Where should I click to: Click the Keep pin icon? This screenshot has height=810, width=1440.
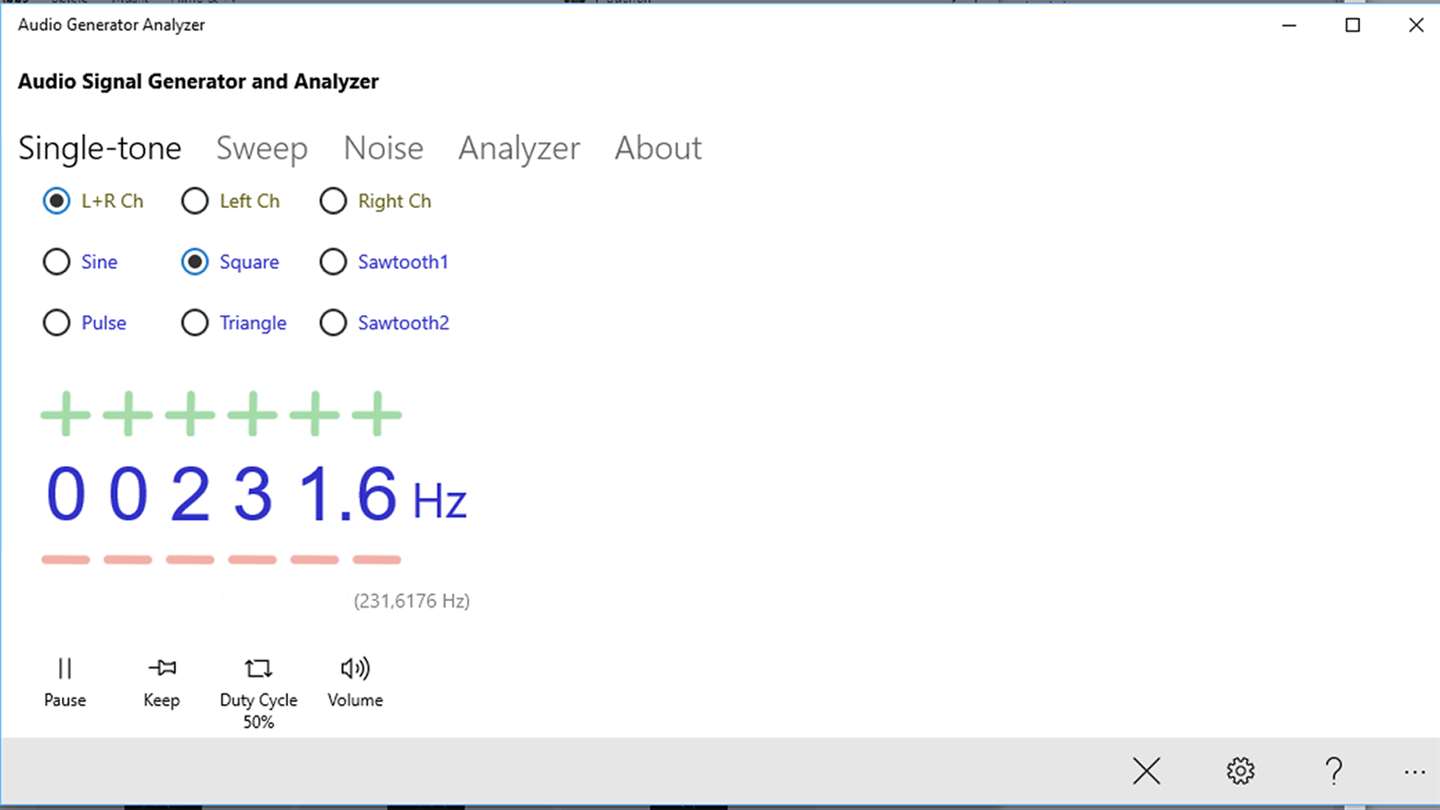pos(161,682)
